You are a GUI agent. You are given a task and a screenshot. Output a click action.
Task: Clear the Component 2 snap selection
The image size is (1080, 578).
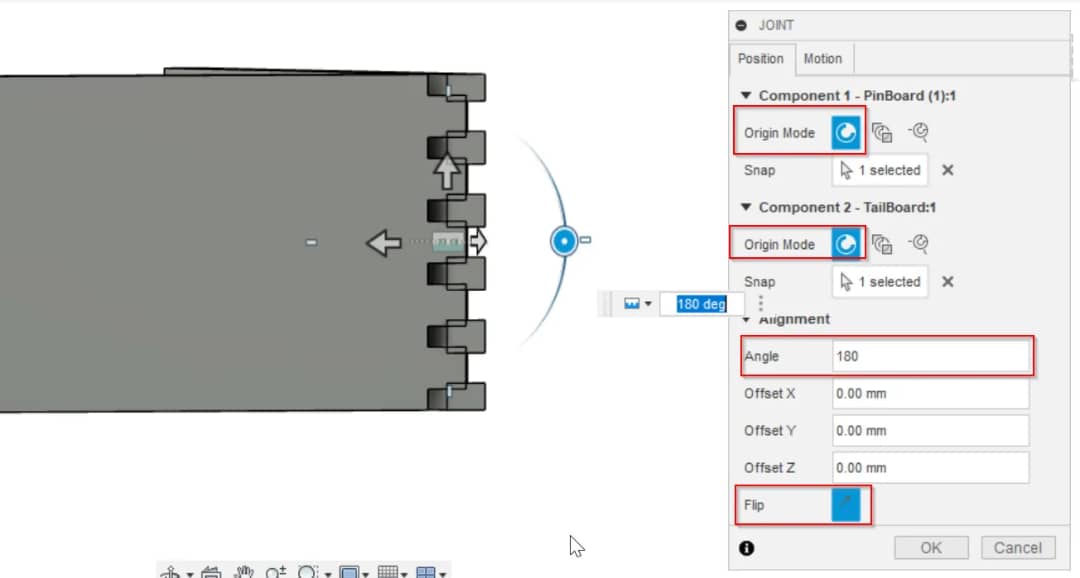pyautogui.click(x=948, y=282)
